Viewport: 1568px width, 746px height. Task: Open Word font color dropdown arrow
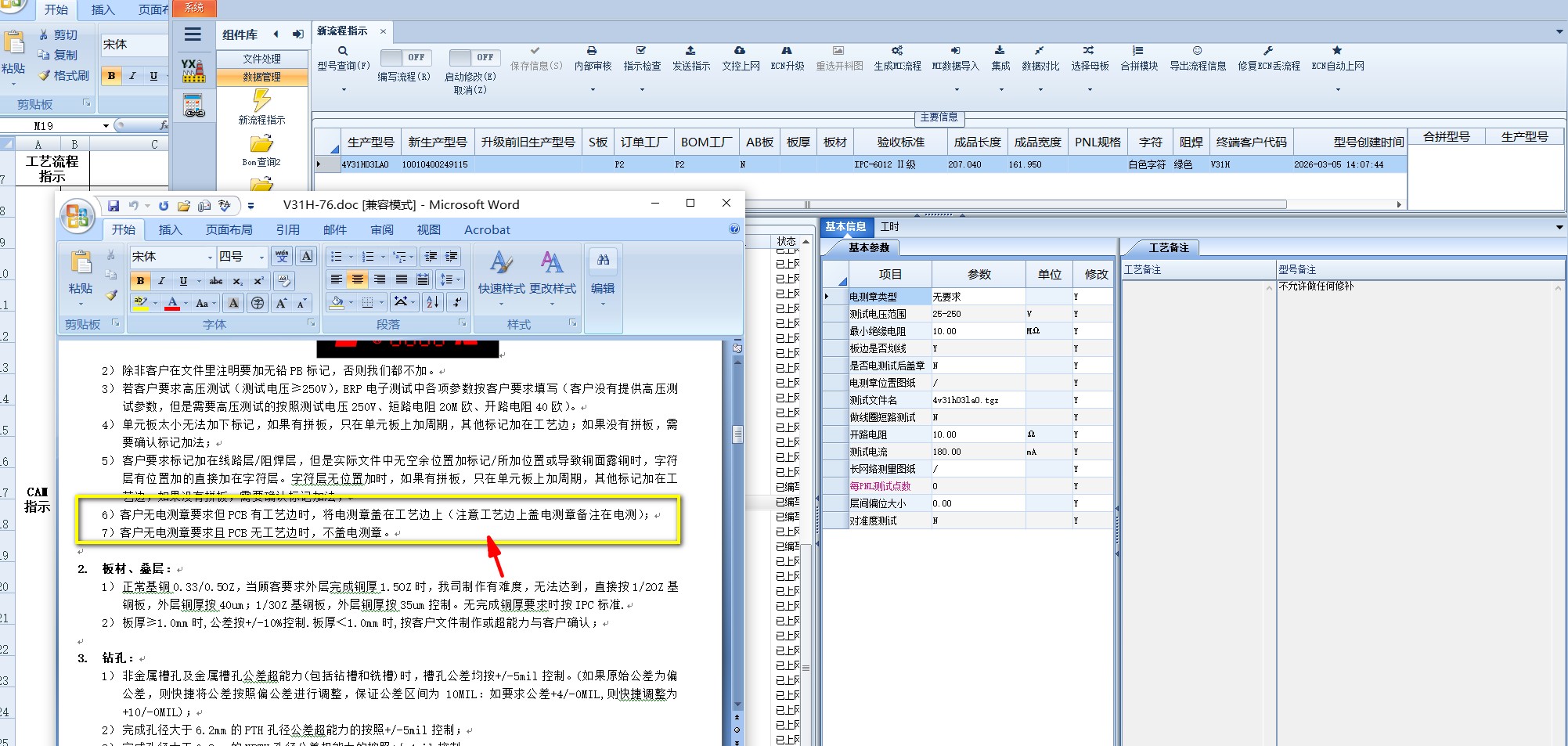pos(186,303)
